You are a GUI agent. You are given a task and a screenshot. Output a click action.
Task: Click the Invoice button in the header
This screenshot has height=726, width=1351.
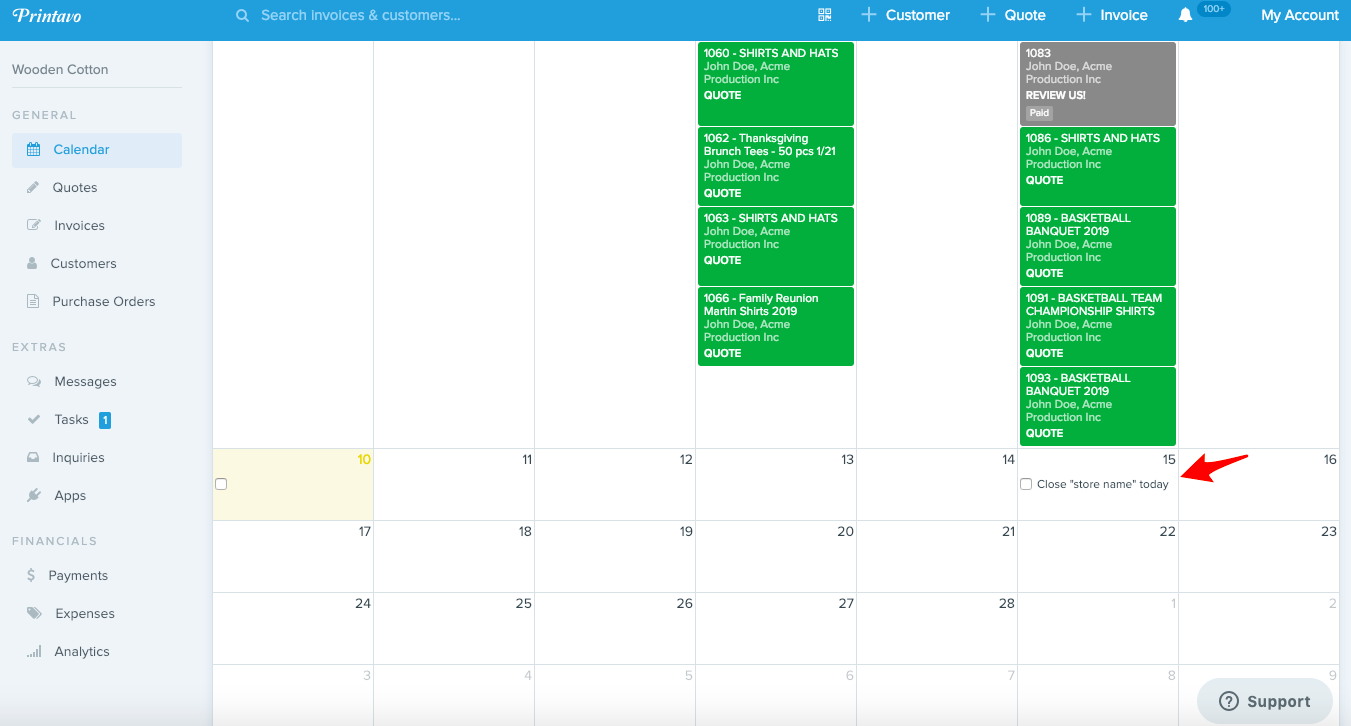coord(1112,15)
